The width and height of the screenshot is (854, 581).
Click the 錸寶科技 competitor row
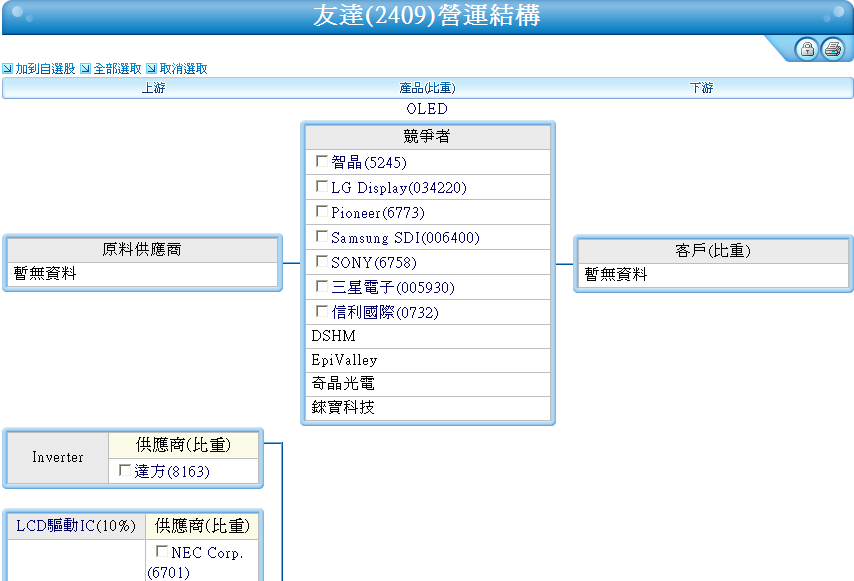point(428,408)
